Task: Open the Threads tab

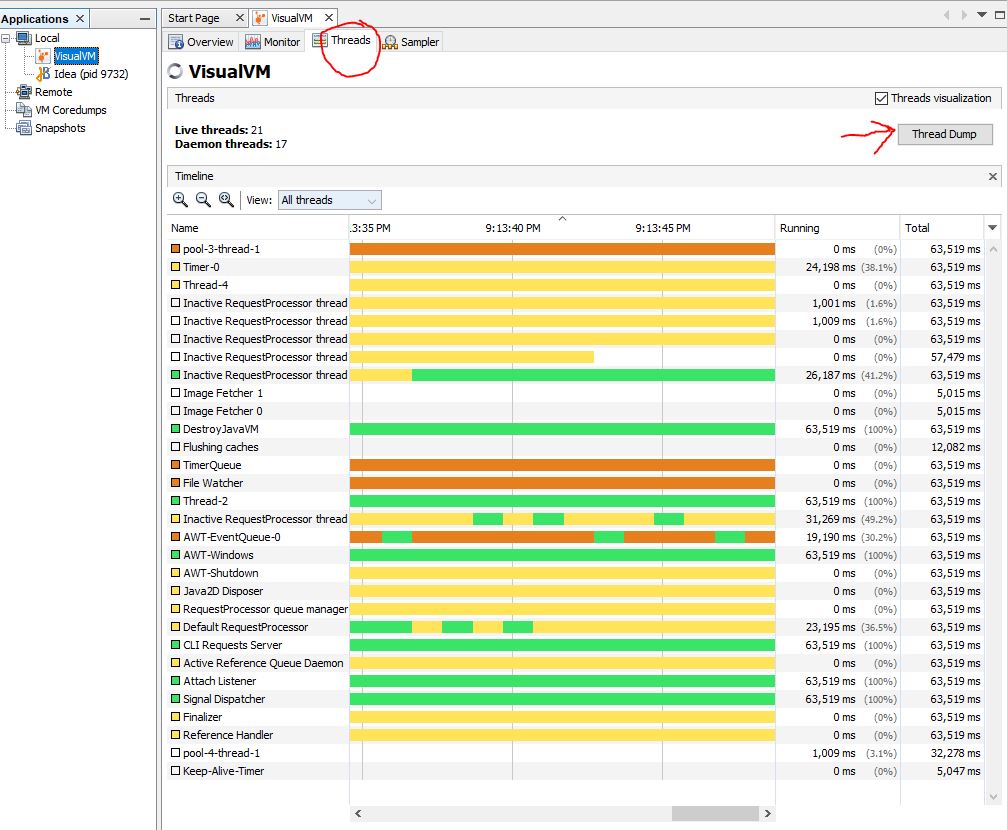Action: coord(342,40)
